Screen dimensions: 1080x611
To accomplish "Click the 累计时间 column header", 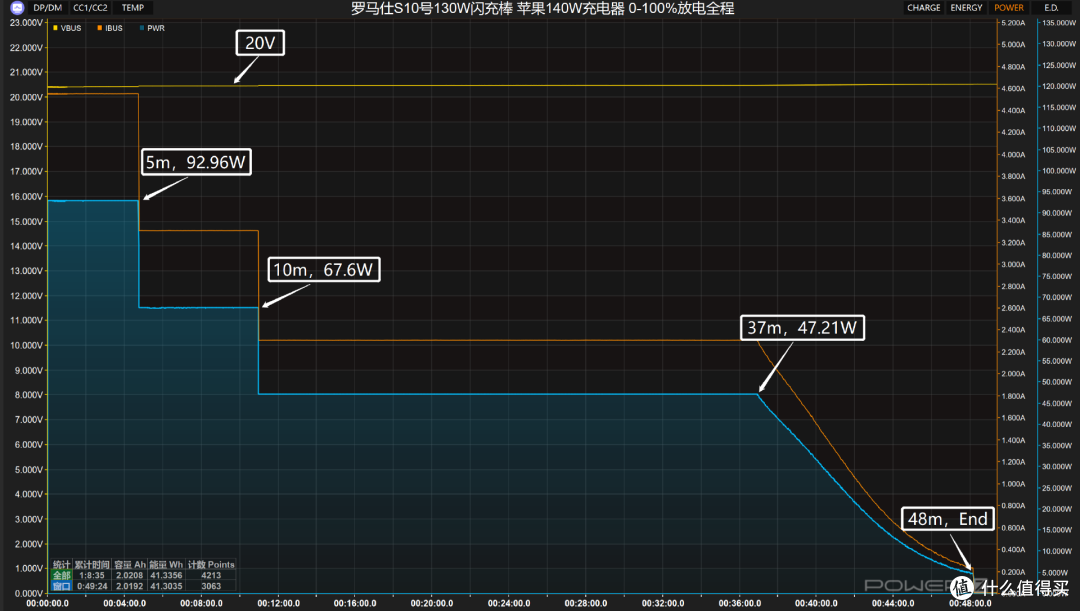I will click(x=92, y=564).
